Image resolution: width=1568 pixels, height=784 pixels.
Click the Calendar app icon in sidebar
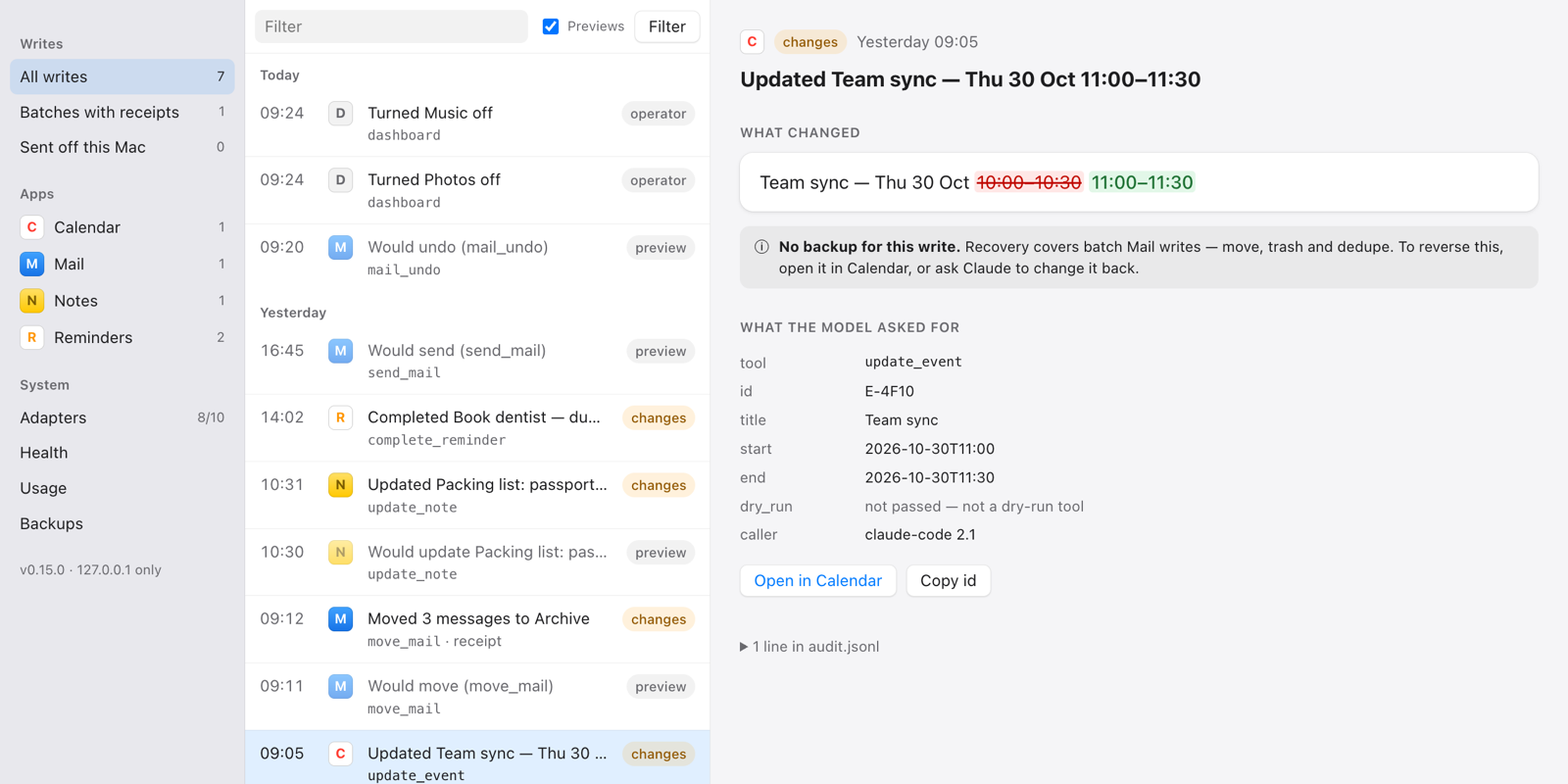click(31, 227)
